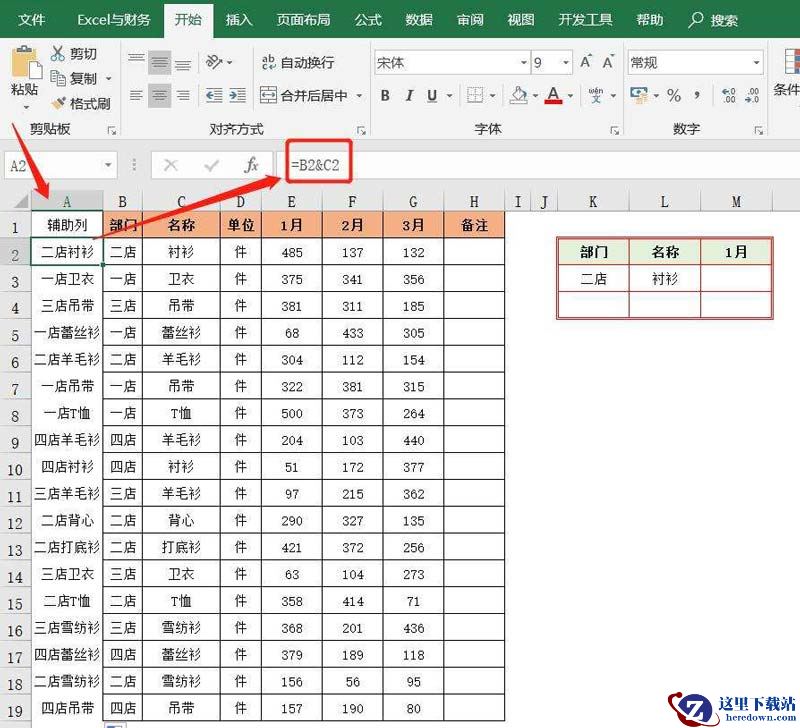Click cell L2 with 衬衫 in lookup table
800x728 pixels.
pos(665,279)
